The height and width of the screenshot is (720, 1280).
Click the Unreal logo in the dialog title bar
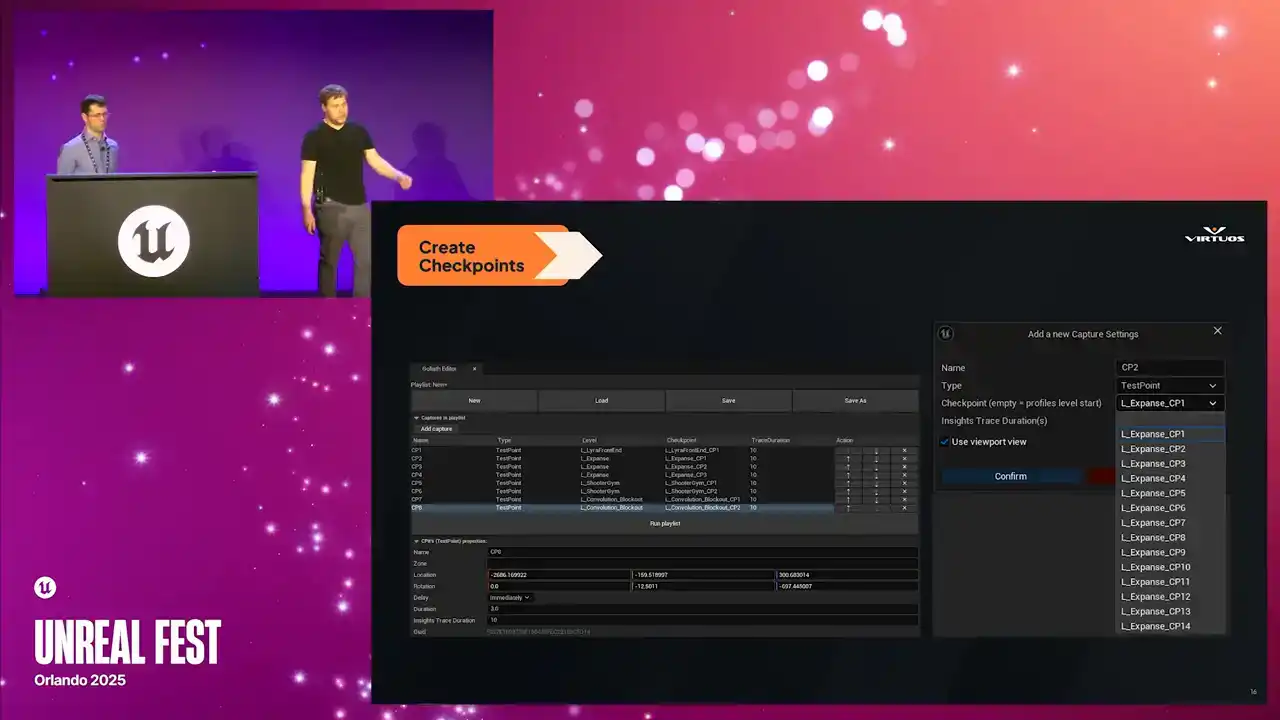pyautogui.click(x=946, y=334)
